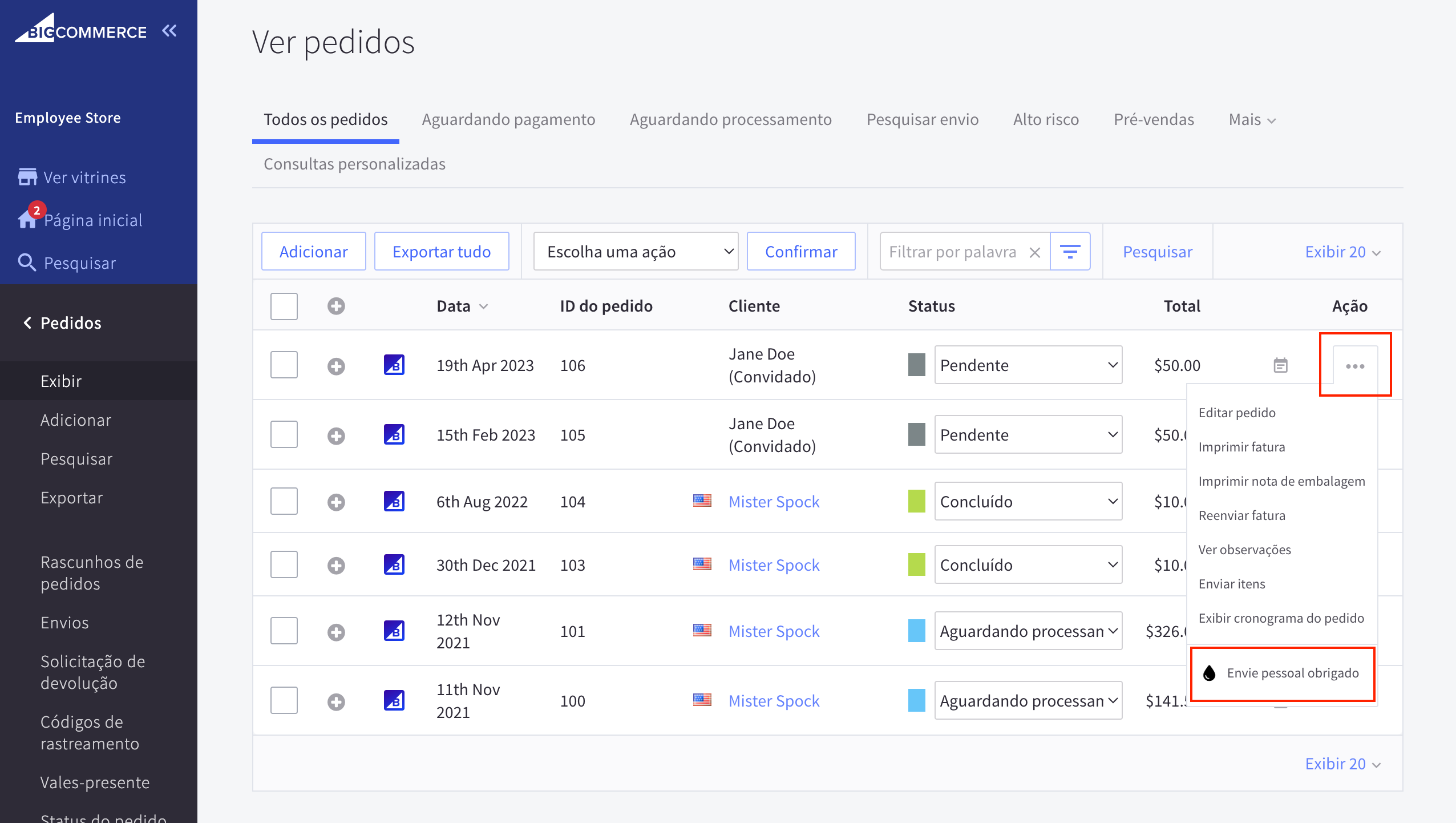Screen dimensions: 1456x823
Task: Change order 106 status via Pendente dropdown
Action: 1028,365
